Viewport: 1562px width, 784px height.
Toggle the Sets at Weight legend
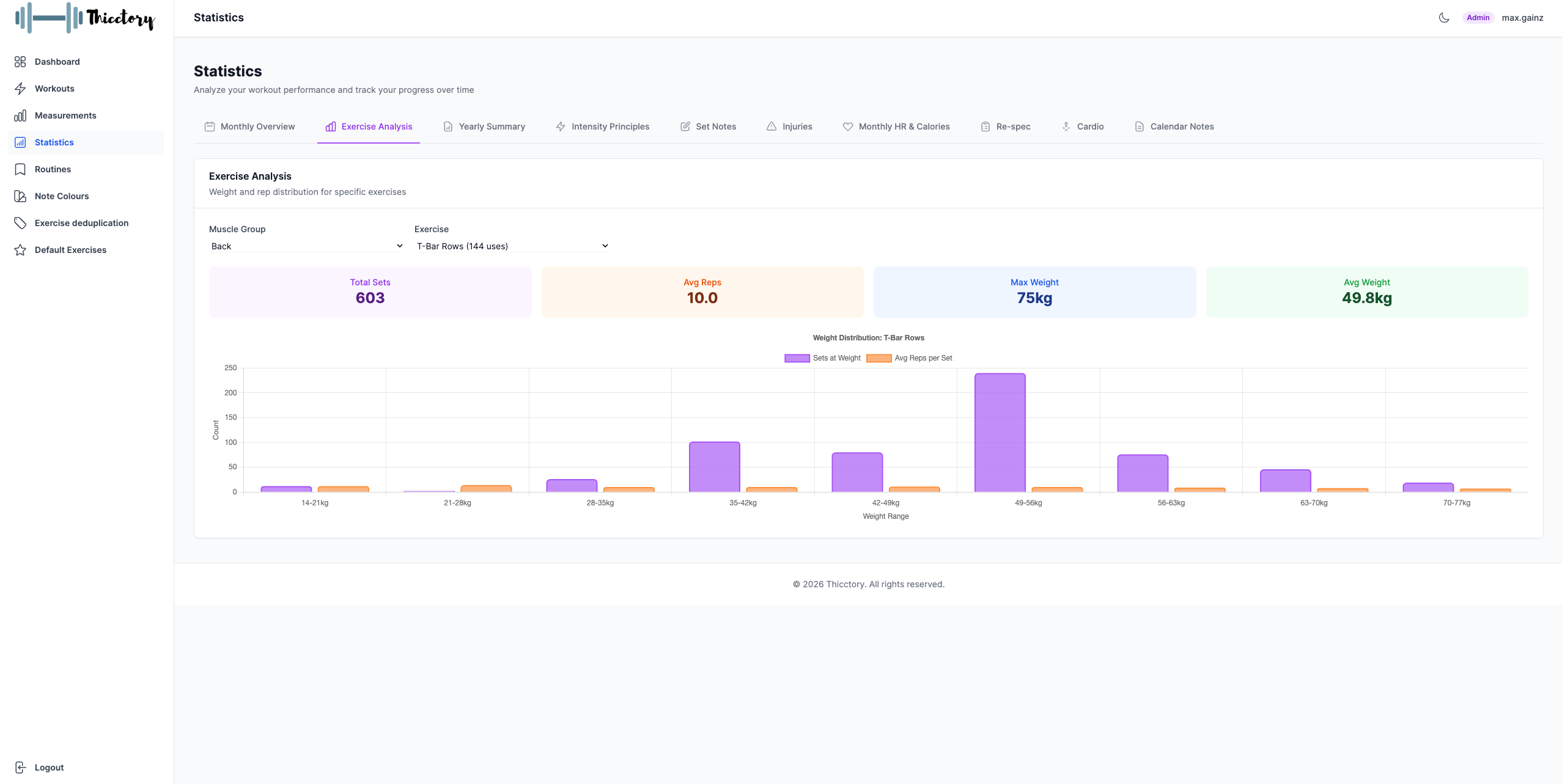(822, 357)
